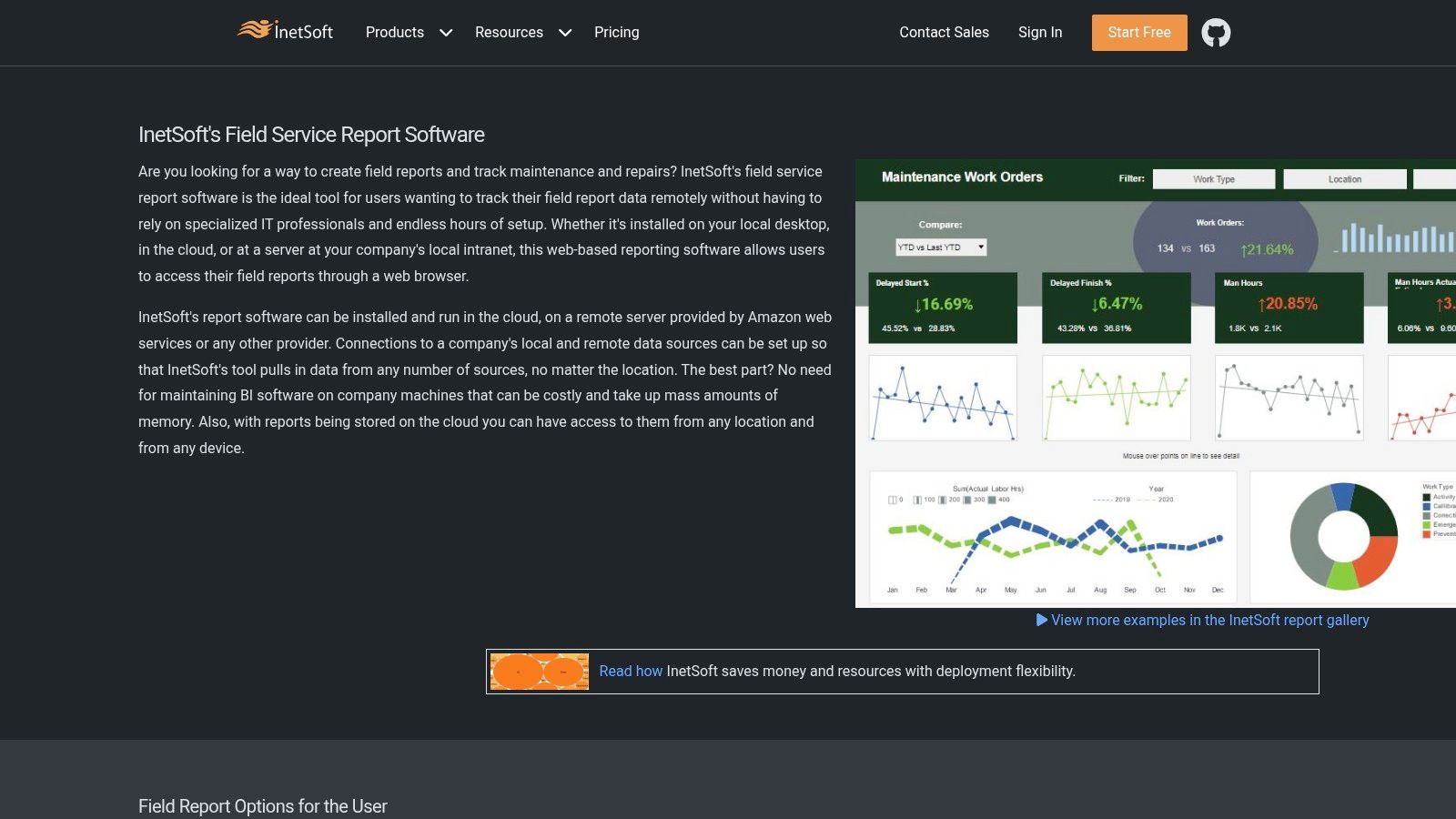
Task: Click the Delayed Start % KPI tile
Action: point(943,308)
